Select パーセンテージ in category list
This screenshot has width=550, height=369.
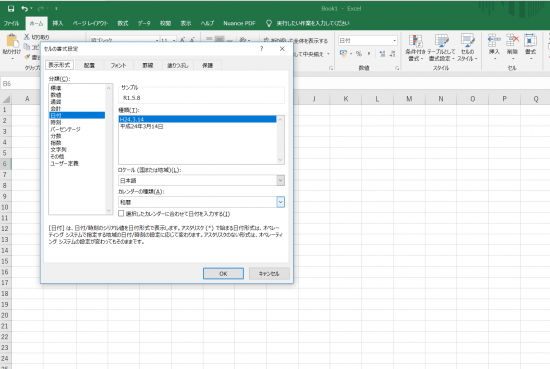77,129
